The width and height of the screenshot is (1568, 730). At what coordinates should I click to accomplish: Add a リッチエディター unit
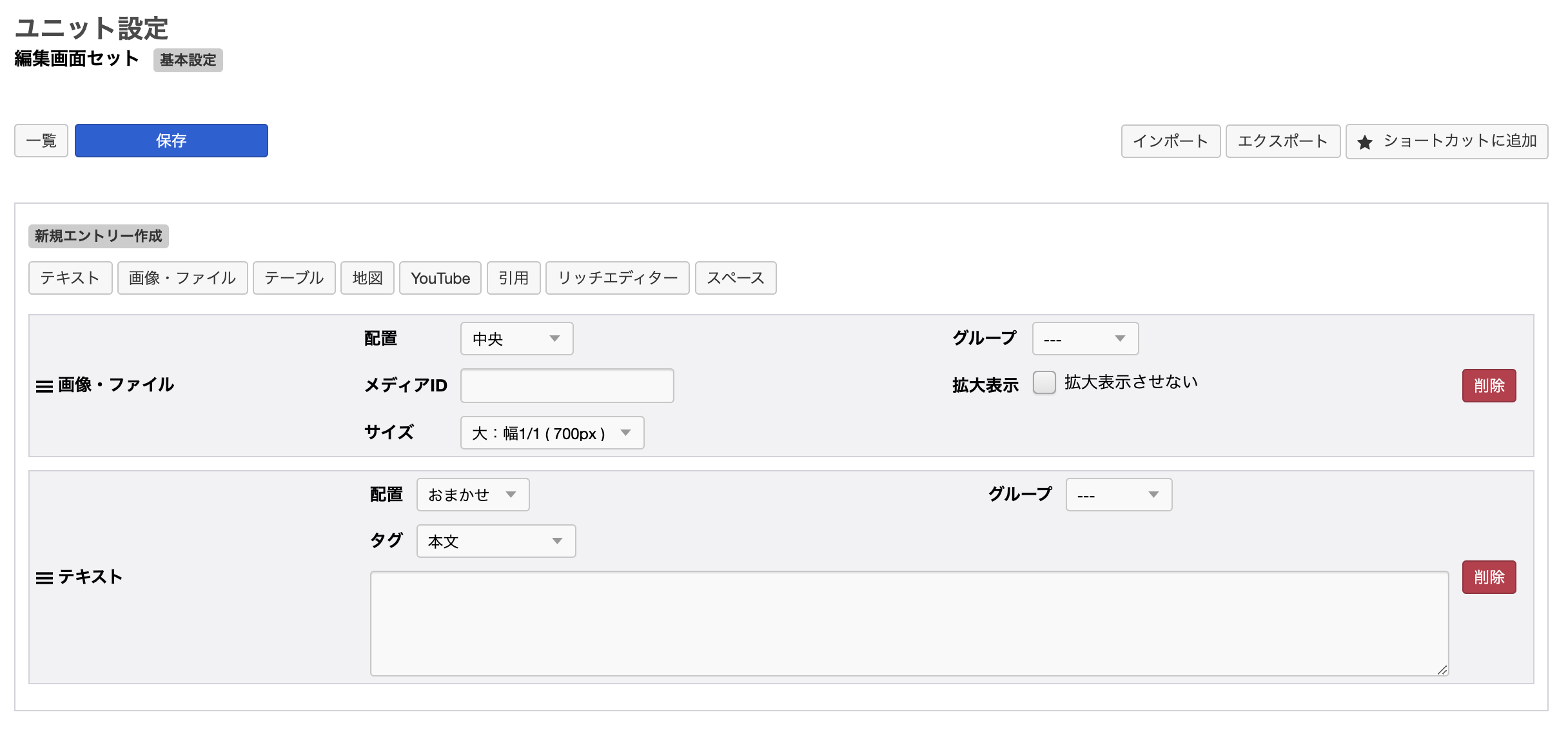click(x=617, y=278)
